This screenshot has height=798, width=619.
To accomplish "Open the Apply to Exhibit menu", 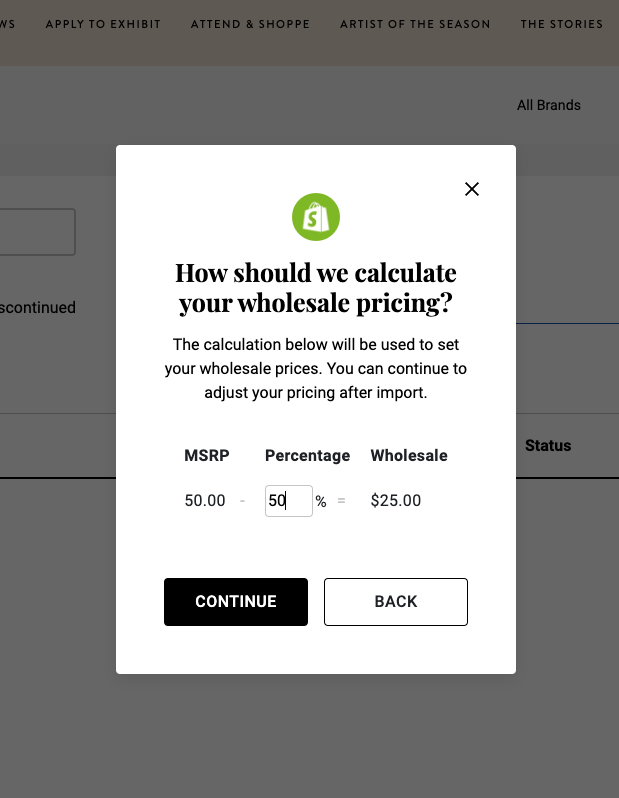I will [103, 24].
